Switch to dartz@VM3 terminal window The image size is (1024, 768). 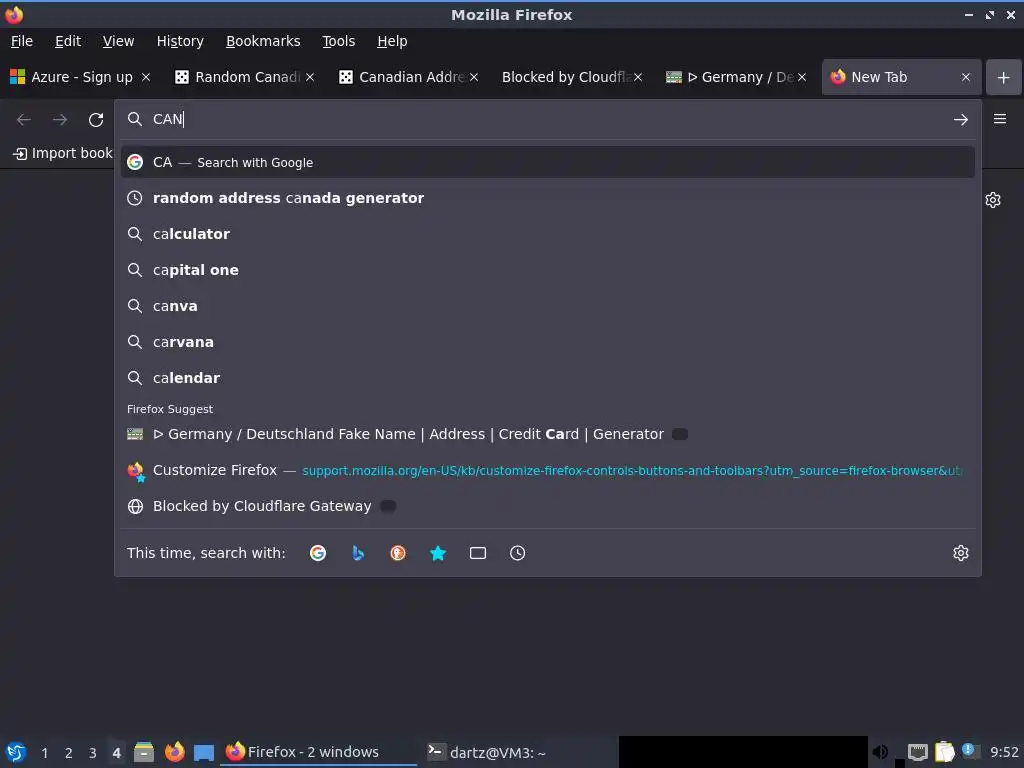pos(518,752)
